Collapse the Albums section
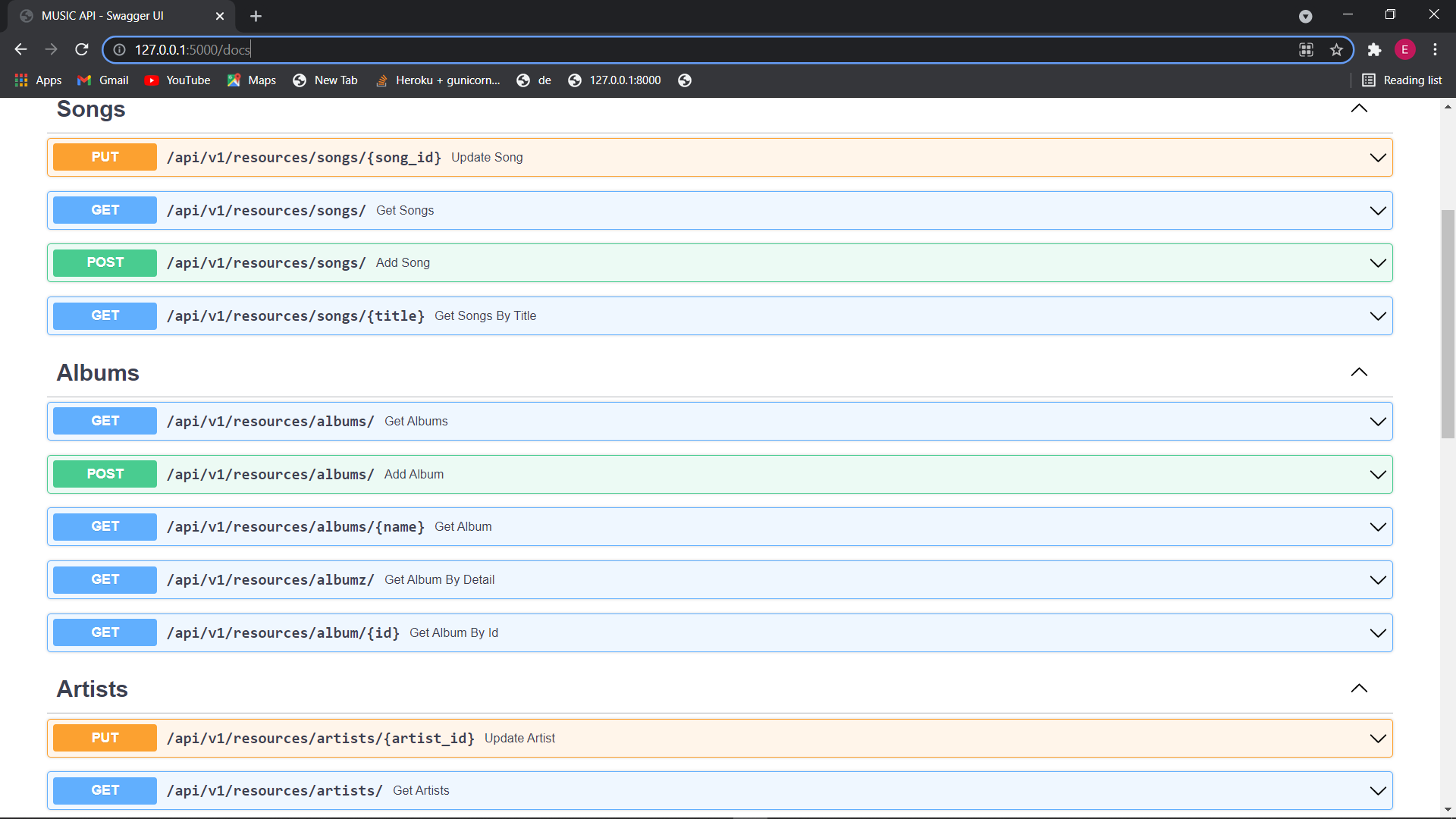 pyautogui.click(x=1358, y=372)
